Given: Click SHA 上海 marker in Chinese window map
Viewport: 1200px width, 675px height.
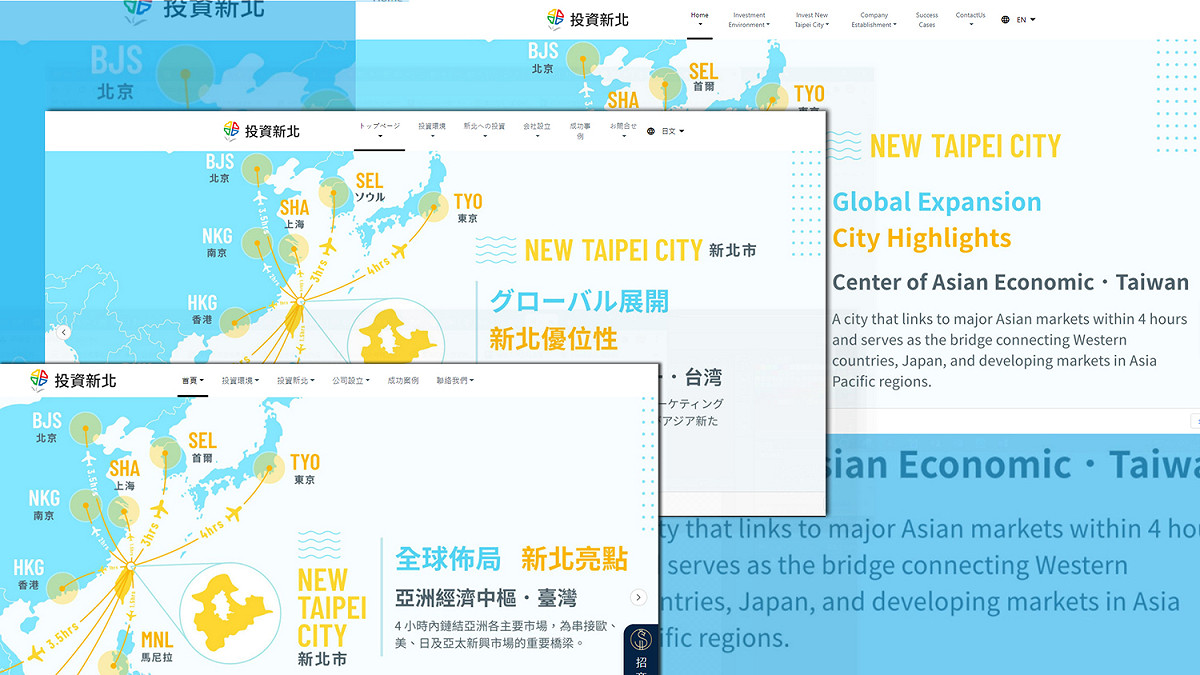Looking at the screenshot, I should click(x=123, y=511).
